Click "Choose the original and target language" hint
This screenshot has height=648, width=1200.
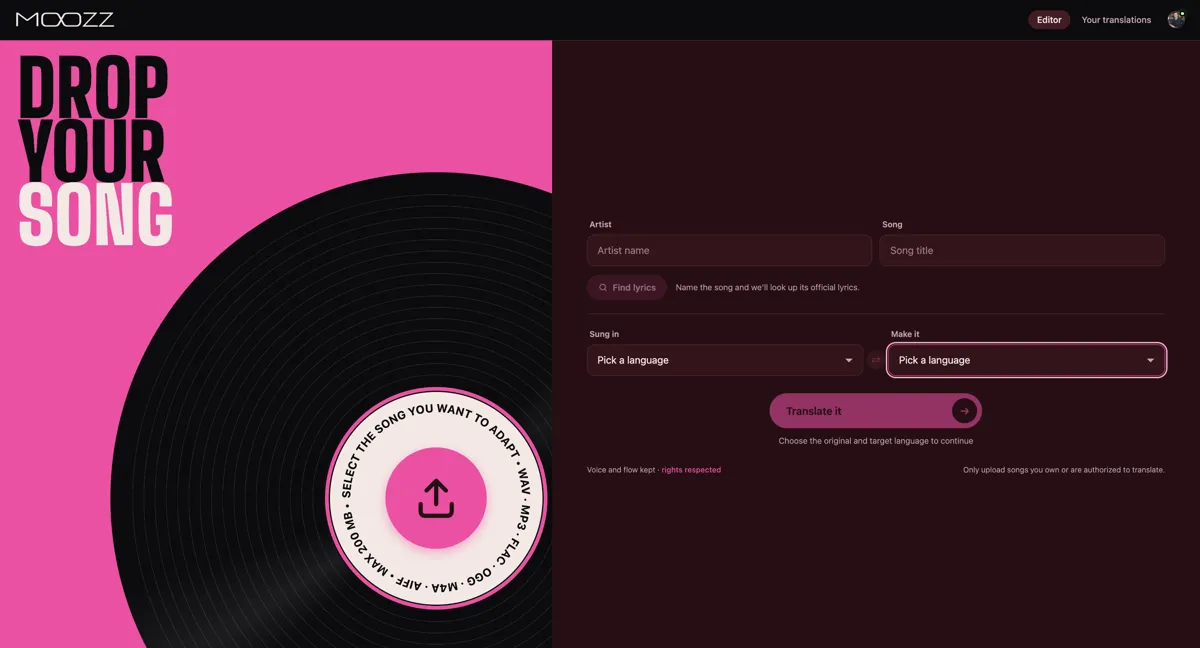(x=876, y=441)
